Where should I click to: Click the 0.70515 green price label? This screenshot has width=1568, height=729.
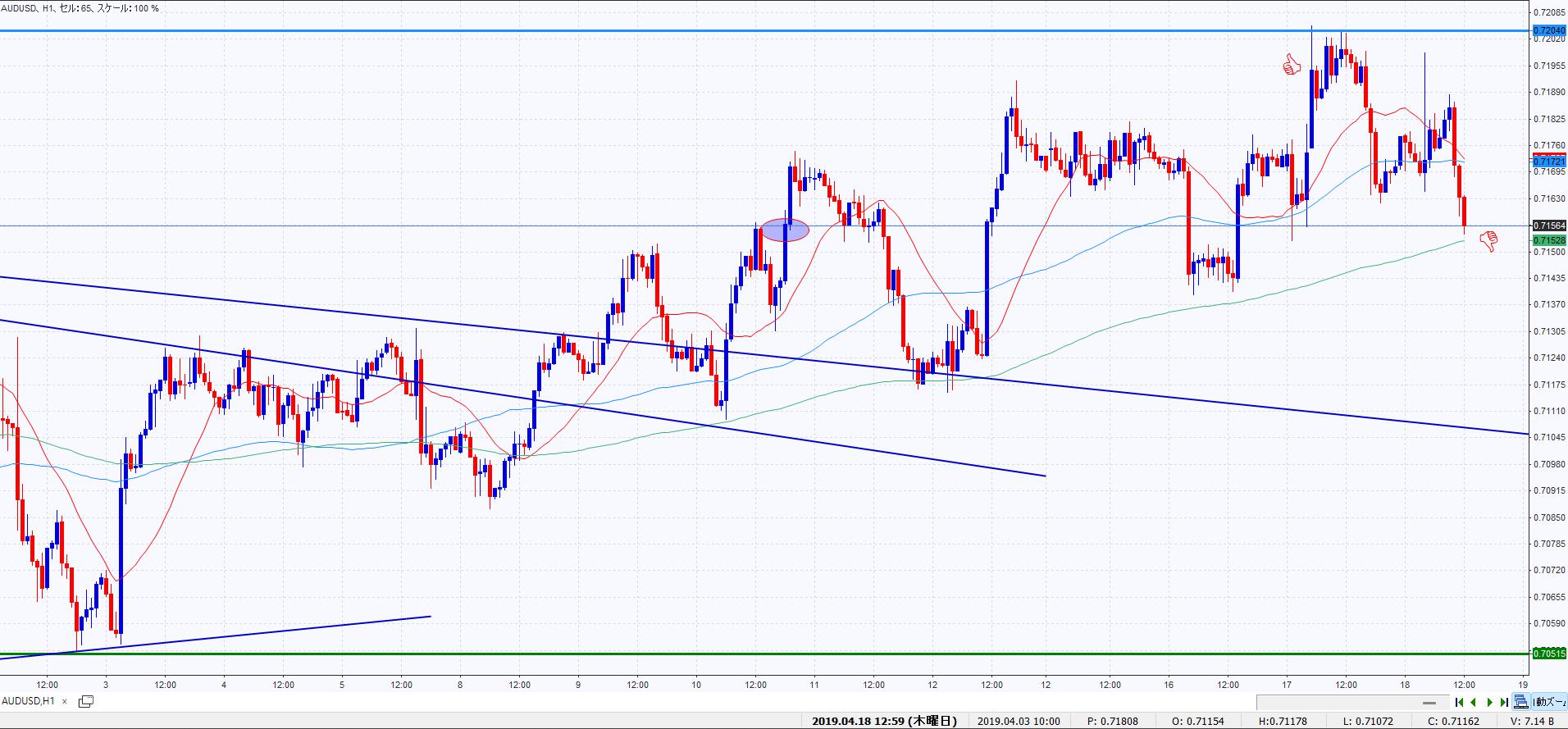coord(1549,654)
